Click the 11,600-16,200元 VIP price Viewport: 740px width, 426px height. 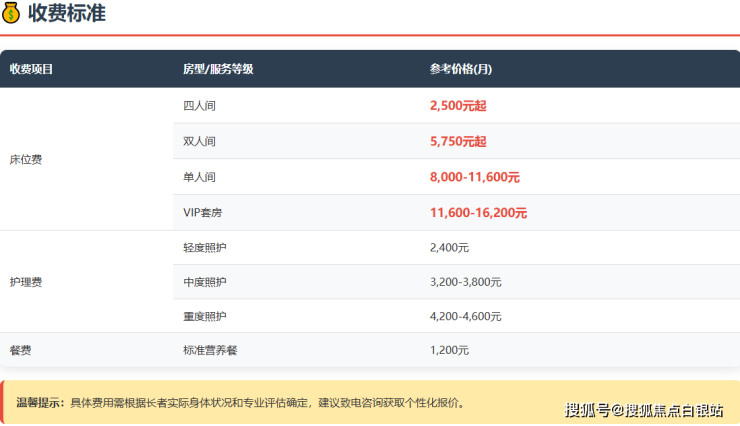(478, 213)
